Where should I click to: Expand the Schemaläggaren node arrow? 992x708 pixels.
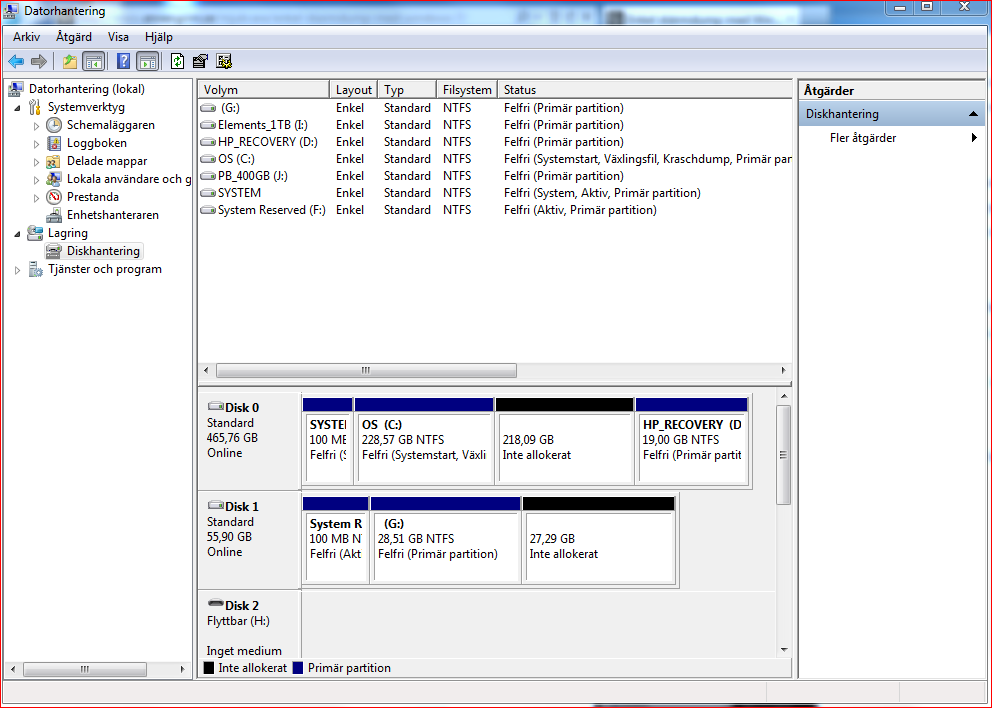click(36, 126)
